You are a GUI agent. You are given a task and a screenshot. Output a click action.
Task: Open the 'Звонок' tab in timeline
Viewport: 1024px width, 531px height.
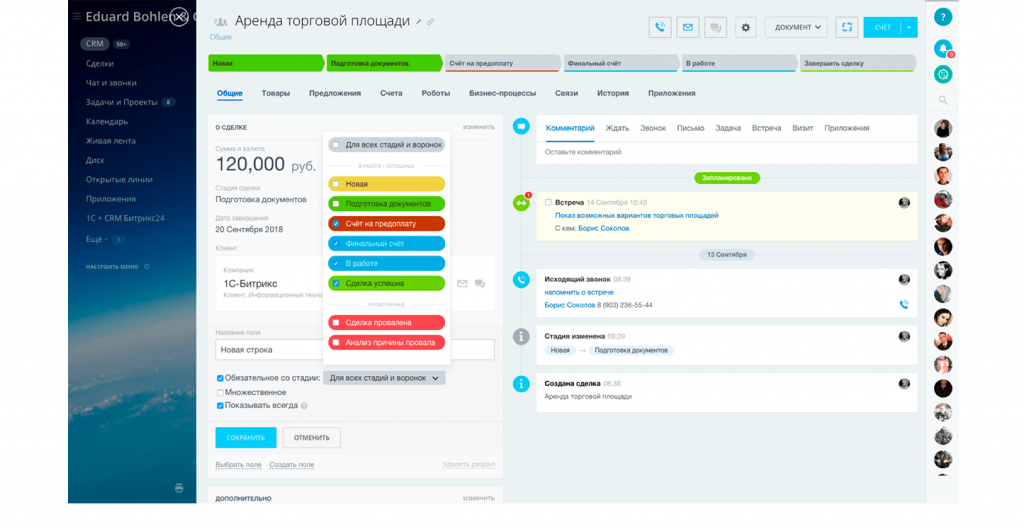pyautogui.click(x=652, y=128)
